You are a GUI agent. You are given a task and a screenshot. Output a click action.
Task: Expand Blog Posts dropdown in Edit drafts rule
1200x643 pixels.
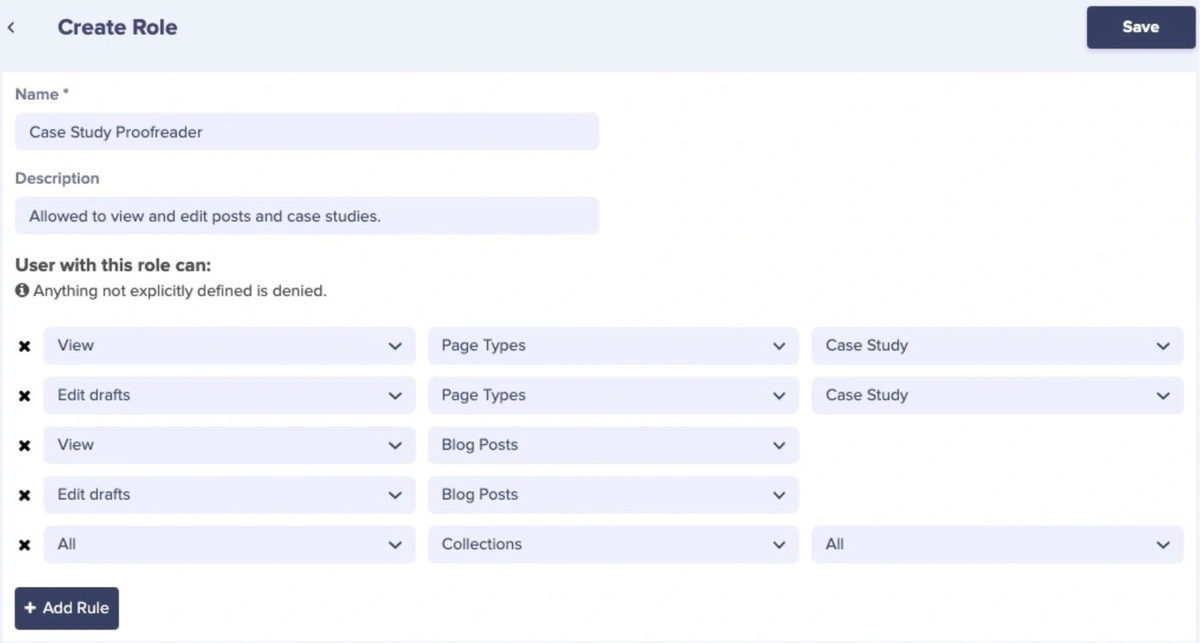[613, 494]
